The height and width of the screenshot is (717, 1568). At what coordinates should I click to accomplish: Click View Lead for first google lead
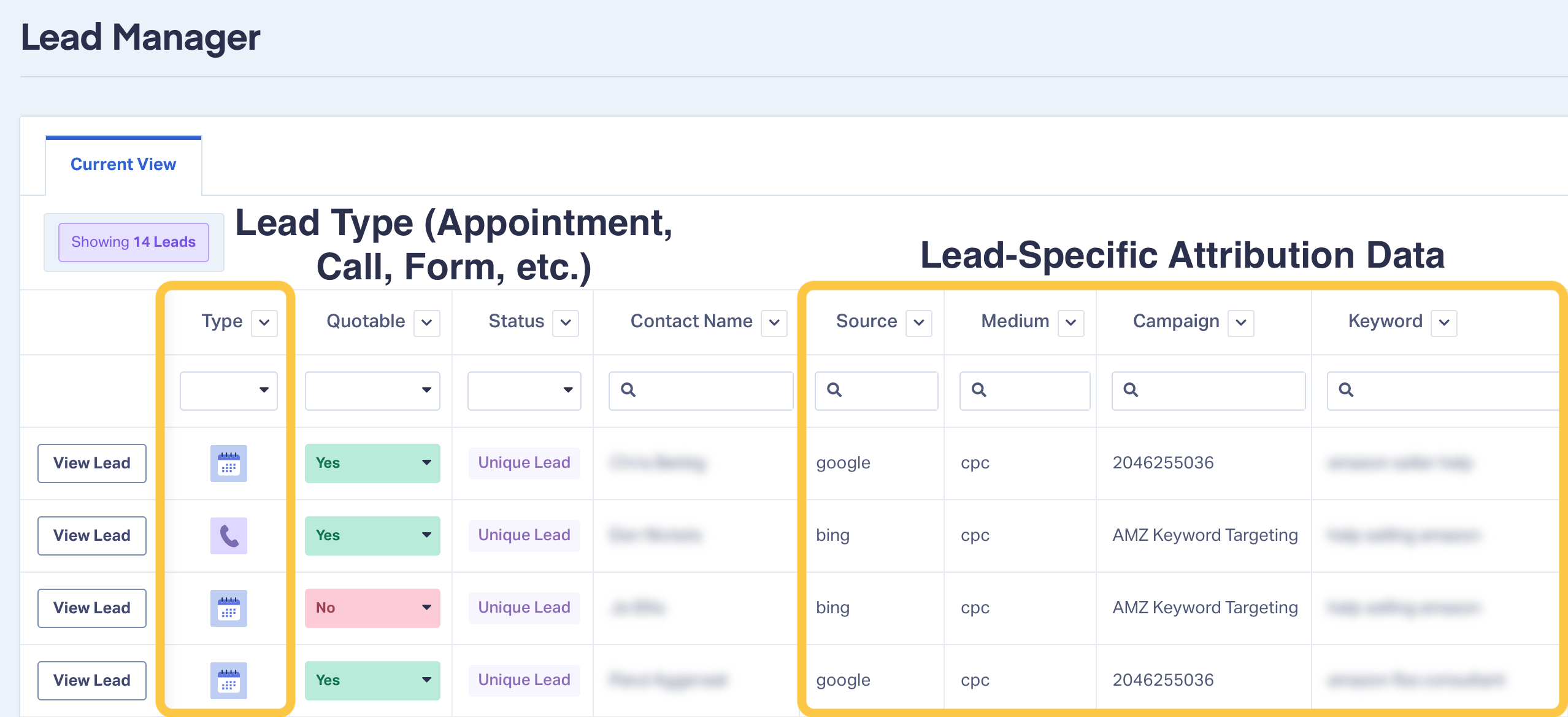tap(92, 463)
